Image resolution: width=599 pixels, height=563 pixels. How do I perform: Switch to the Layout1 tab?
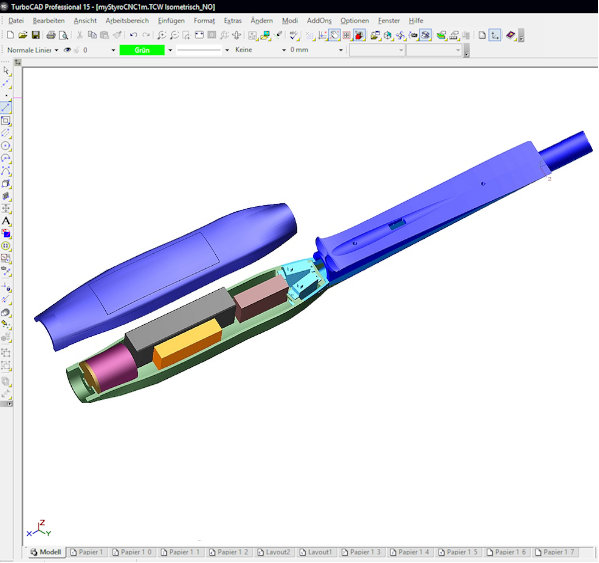pos(316,552)
